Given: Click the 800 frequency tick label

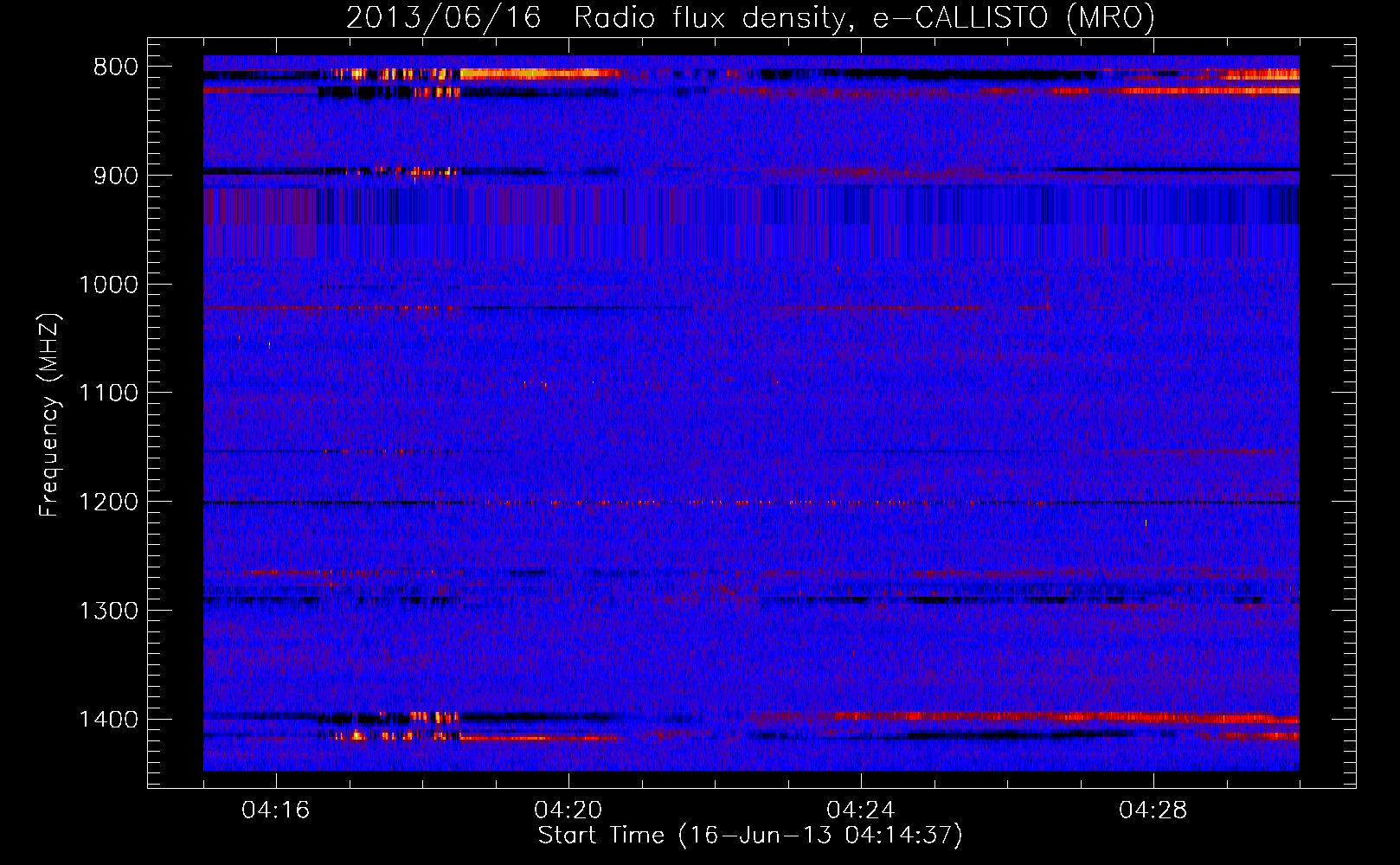Looking at the screenshot, I should pyautogui.click(x=116, y=67).
